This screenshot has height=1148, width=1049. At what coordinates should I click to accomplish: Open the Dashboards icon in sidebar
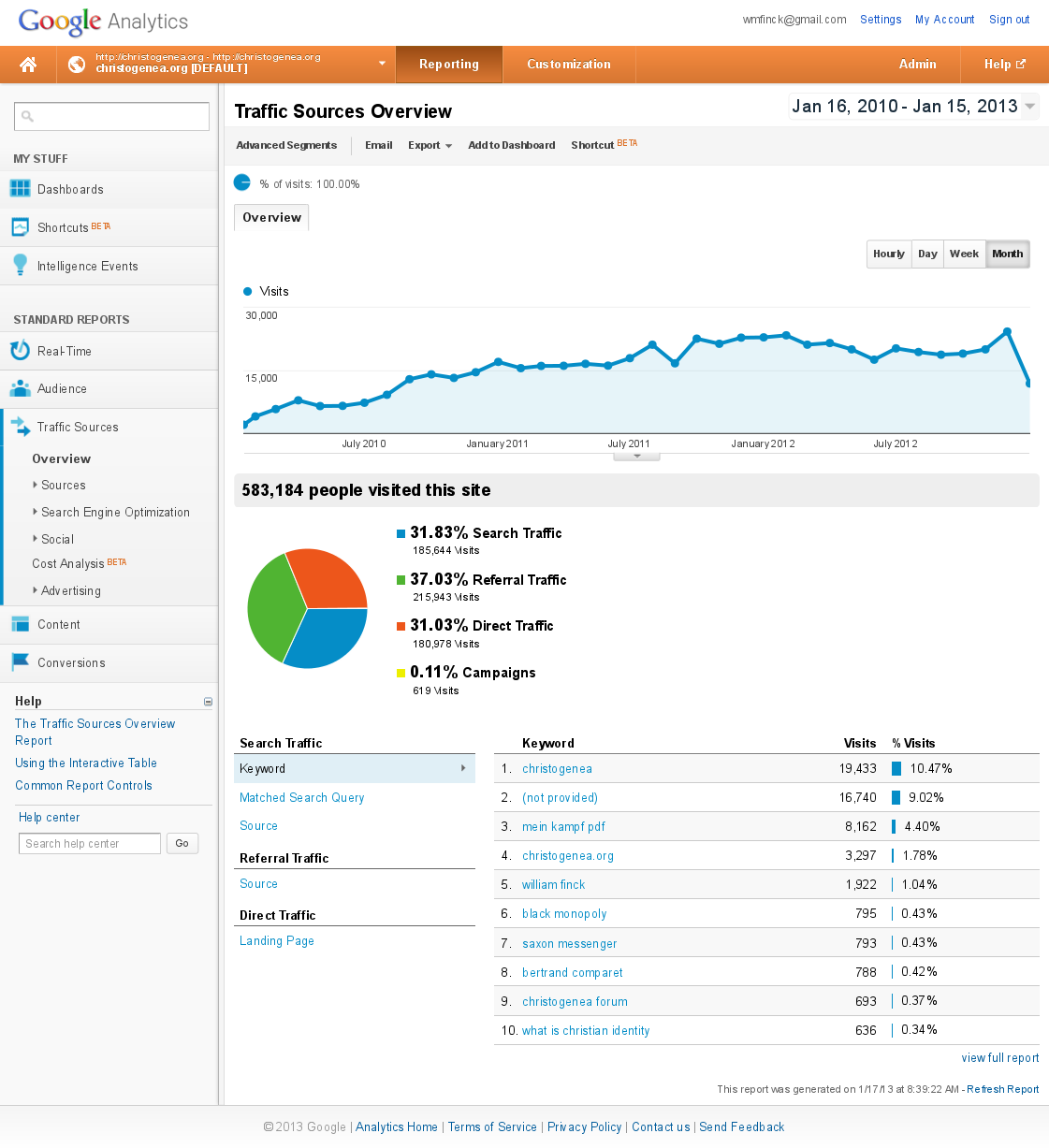(x=20, y=189)
